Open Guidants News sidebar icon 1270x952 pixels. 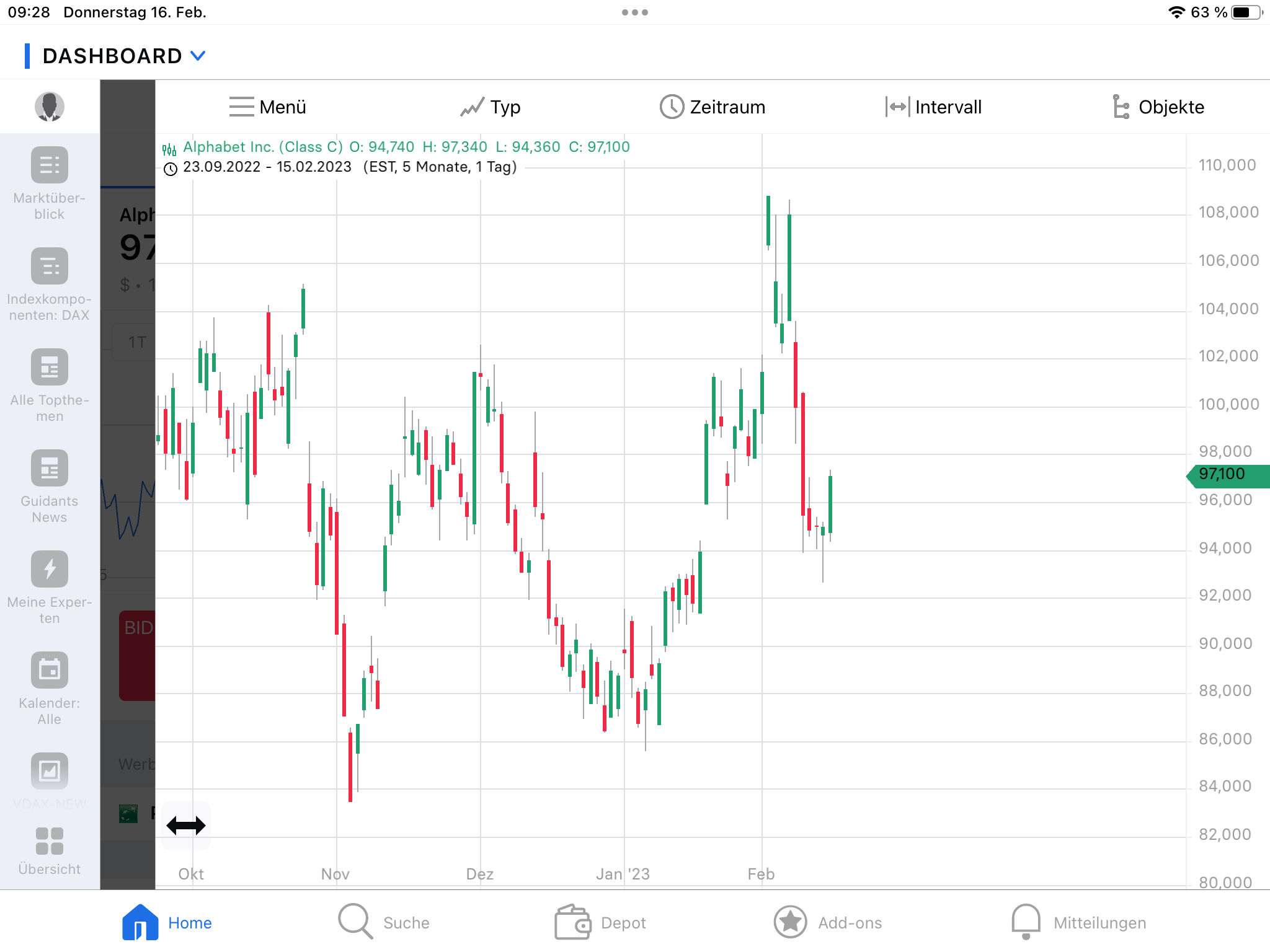(x=49, y=469)
